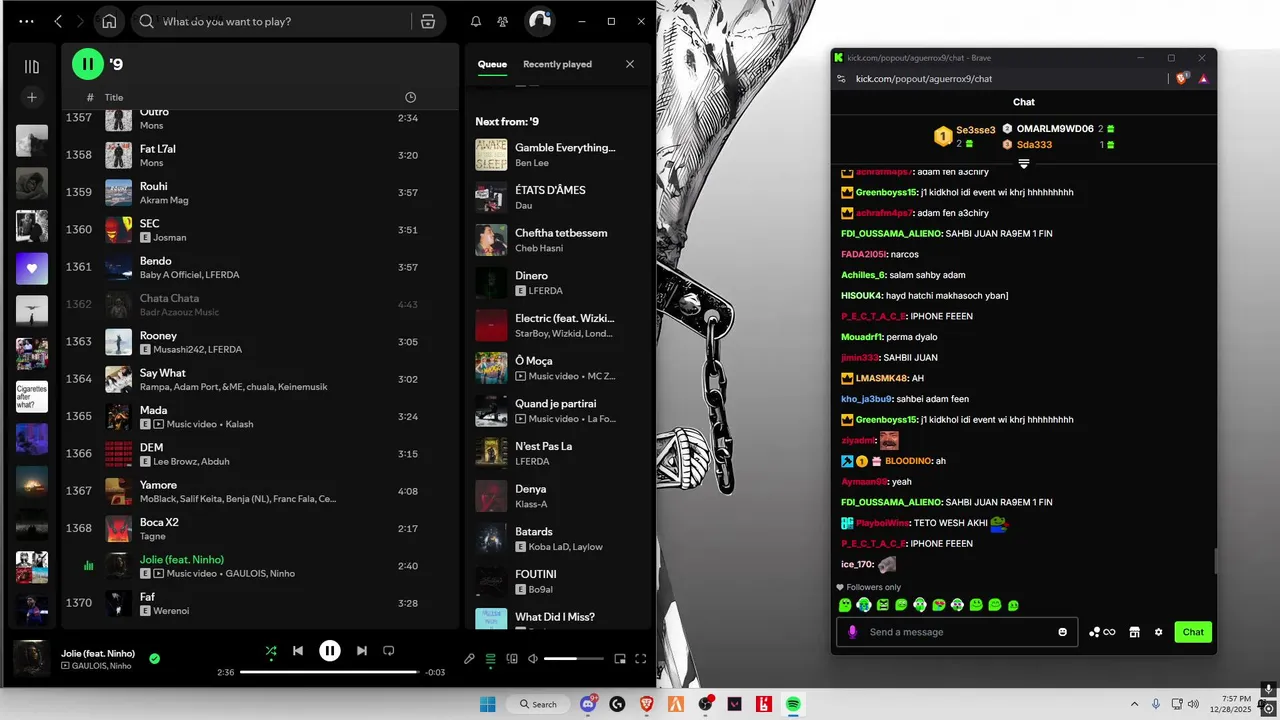Open Connect to a device icon
Viewport: 1280px width, 720px height.
click(x=512, y=659)
